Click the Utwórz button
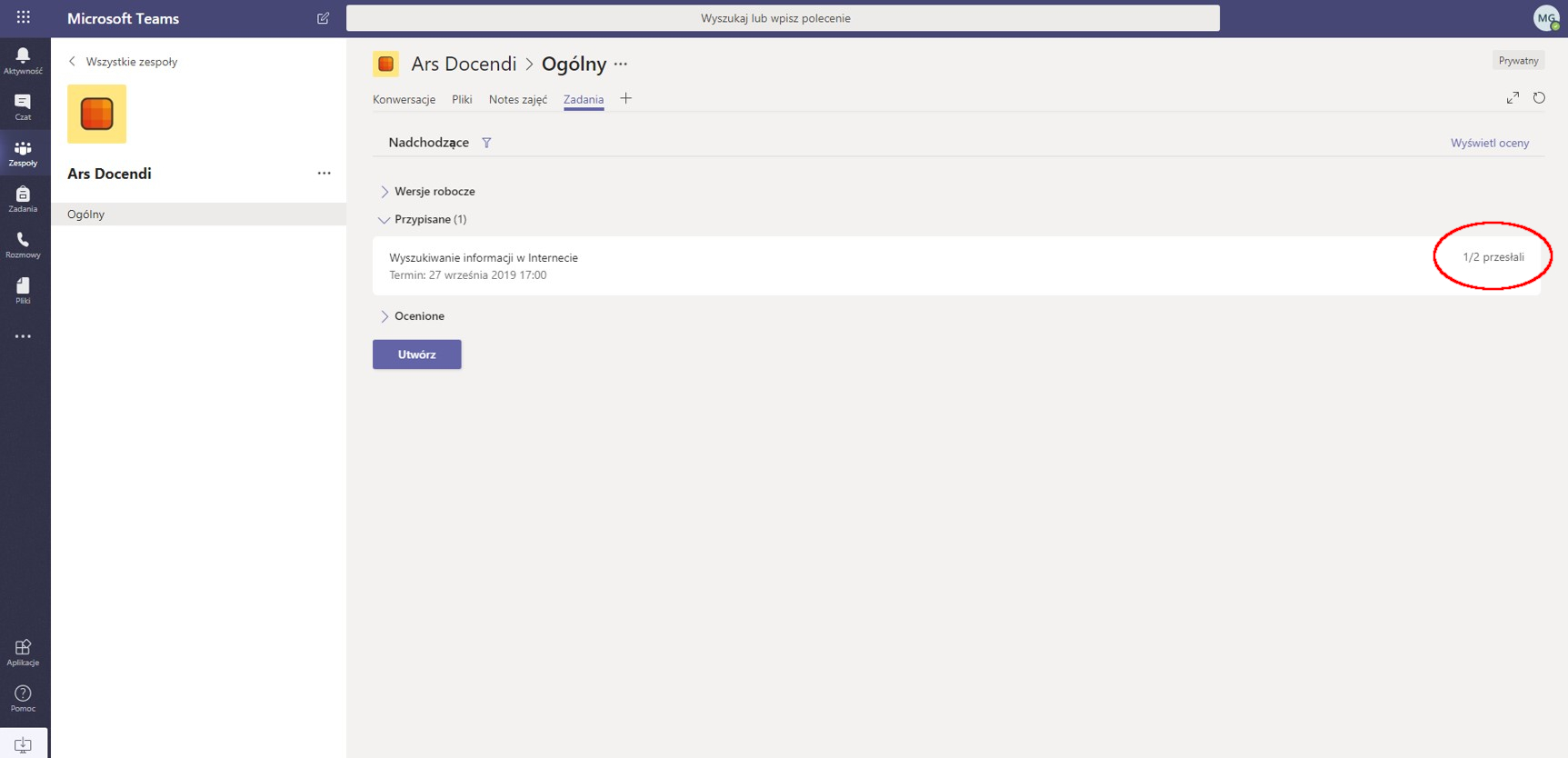 (x=417, y=354)
